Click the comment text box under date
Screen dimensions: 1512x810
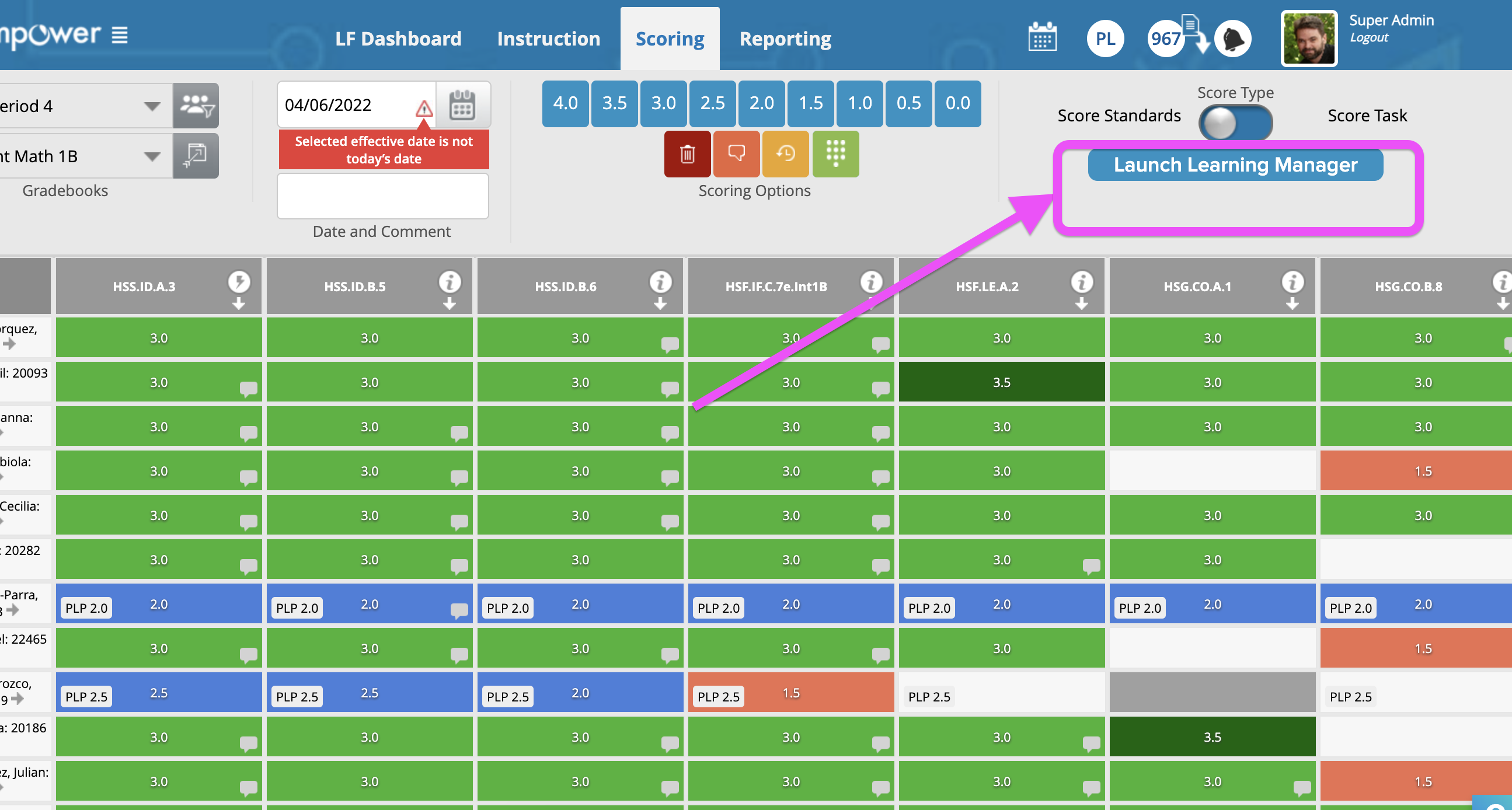tap(383, 195)
